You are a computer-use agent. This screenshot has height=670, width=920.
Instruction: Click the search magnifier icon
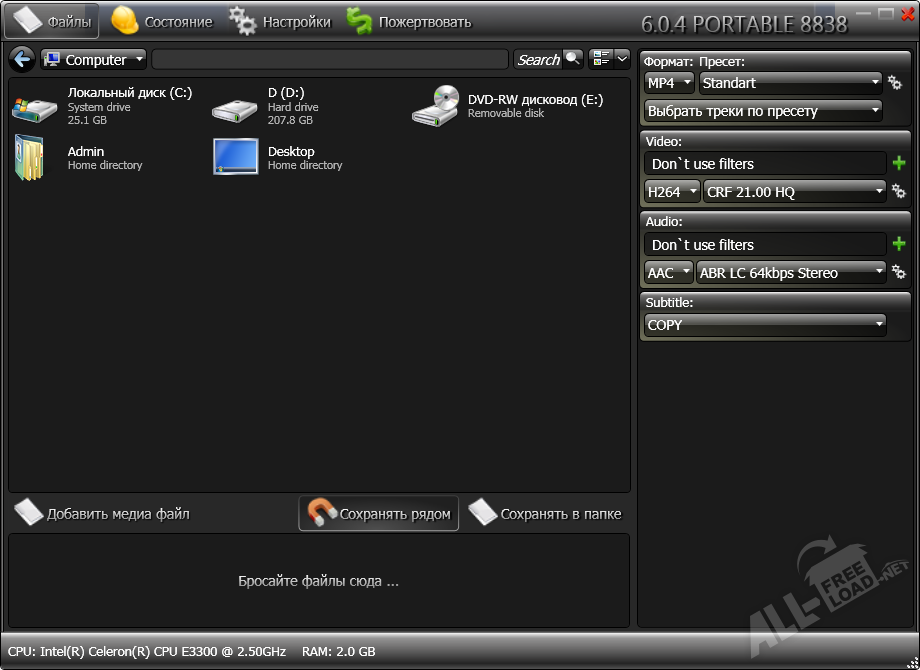tap(572, 59)
